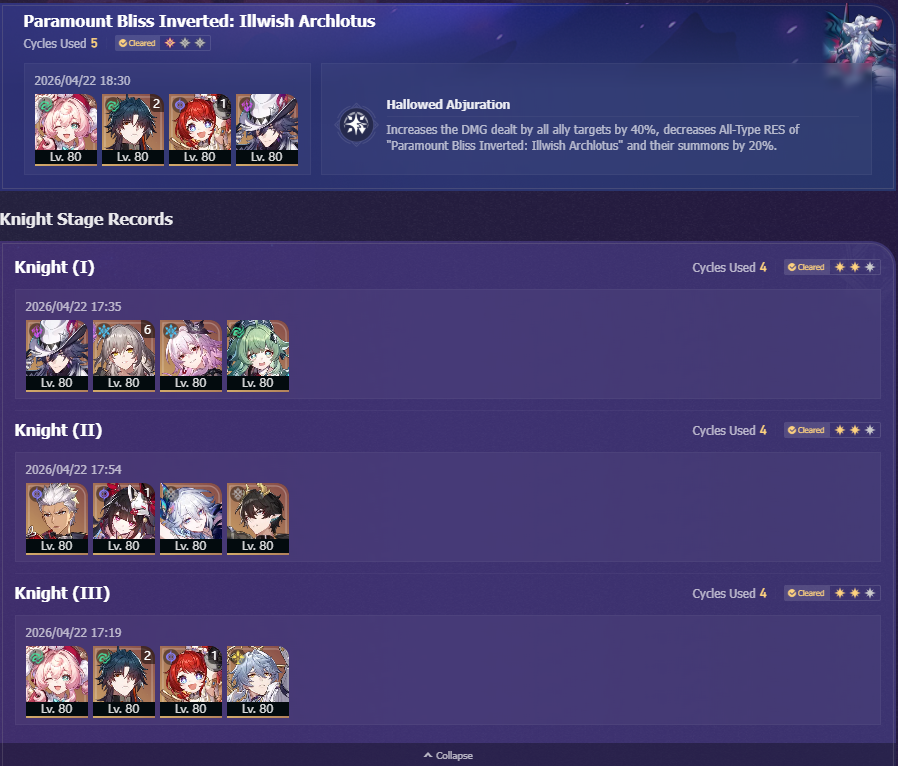The image size is (898, 766).
Task: Click the silver-haired character in Knight (III)
Action: [258, 682]
